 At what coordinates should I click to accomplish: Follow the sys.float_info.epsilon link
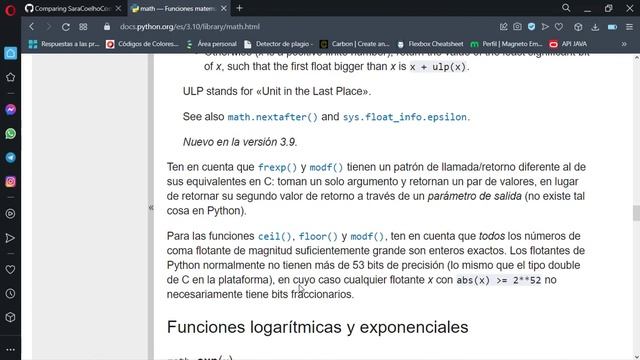tap(404, 117)
